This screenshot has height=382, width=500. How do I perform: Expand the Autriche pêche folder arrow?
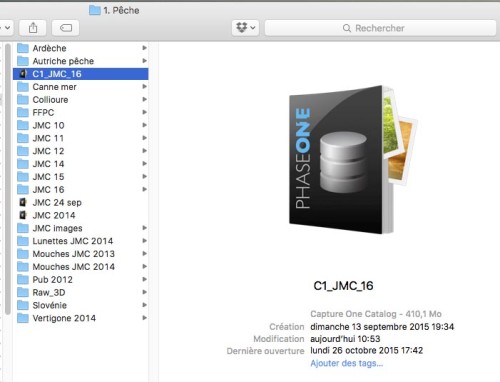[x=144, y=61]
